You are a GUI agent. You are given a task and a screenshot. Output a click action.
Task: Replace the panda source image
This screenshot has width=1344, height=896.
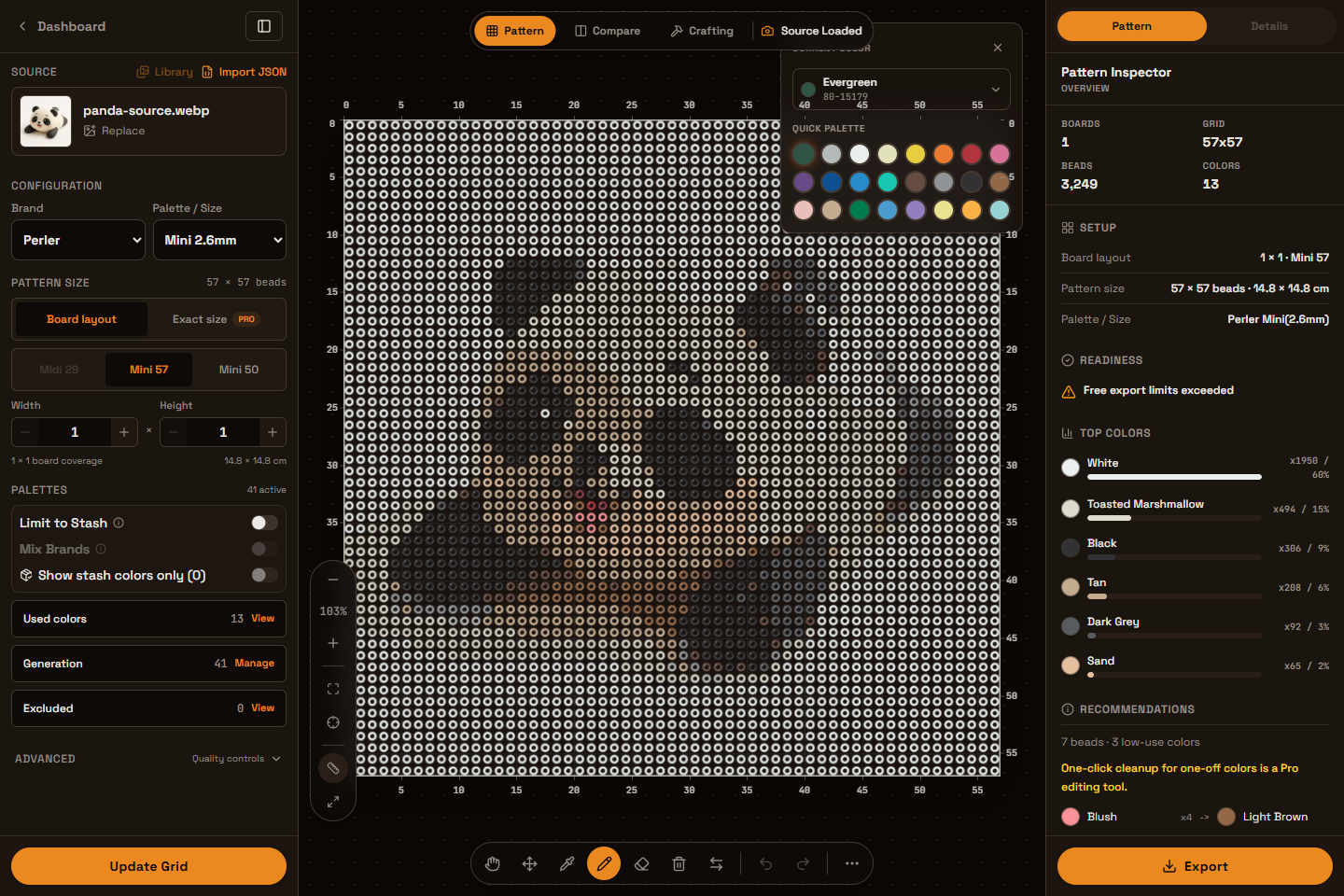click(115, 131)
